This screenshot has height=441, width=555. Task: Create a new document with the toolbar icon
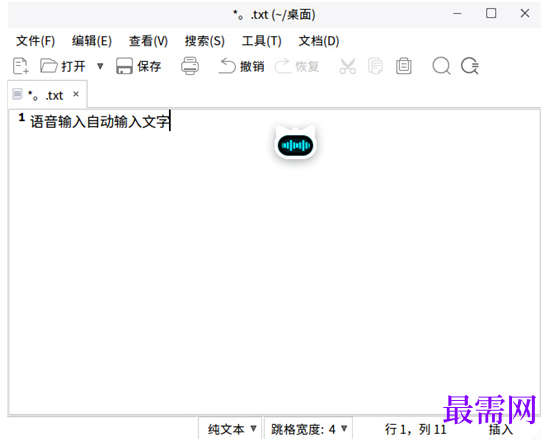point(21,66)
